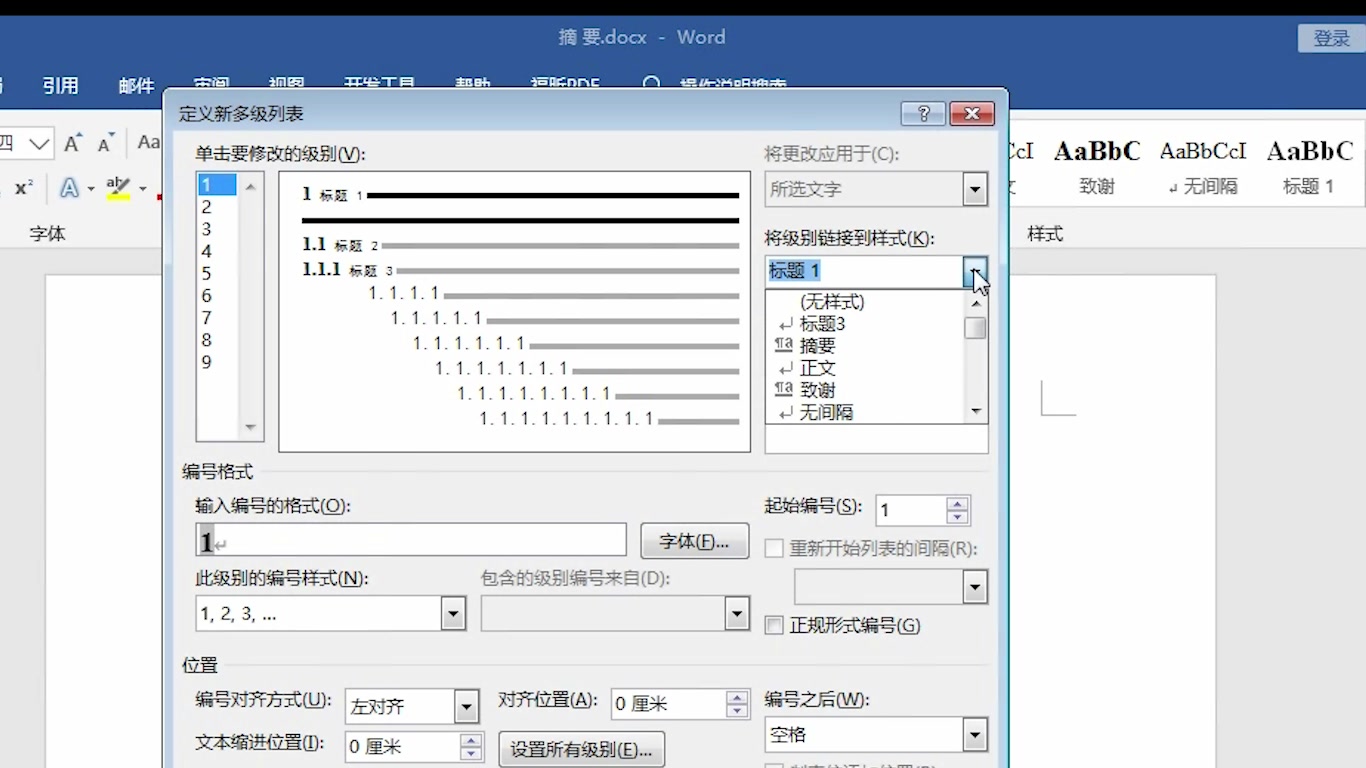Click the 起始编号 value field
This screenshot has width=1366, height=768.
910,511
